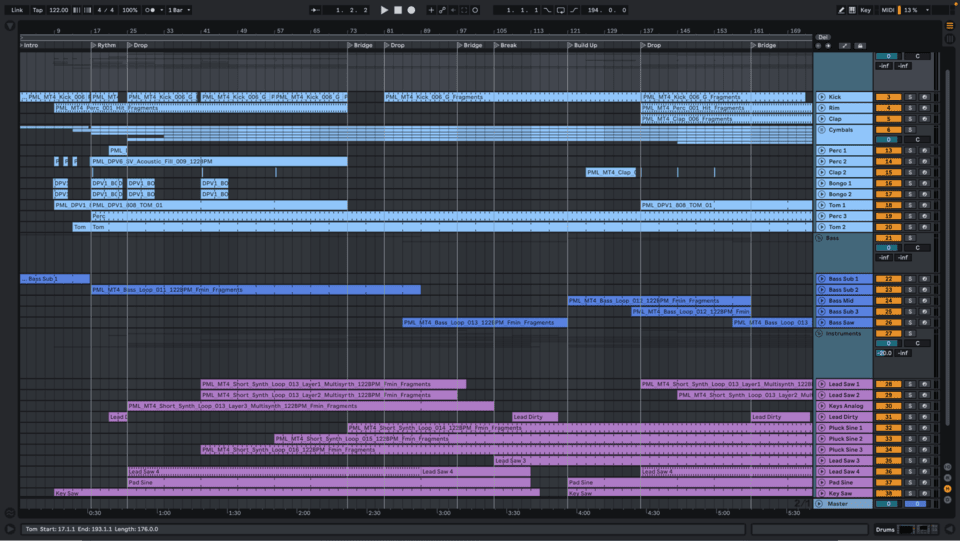Mute the Tom 2 track with activator 20
The width and height of the screenshot is (960, 541).
tap(888, 227)
